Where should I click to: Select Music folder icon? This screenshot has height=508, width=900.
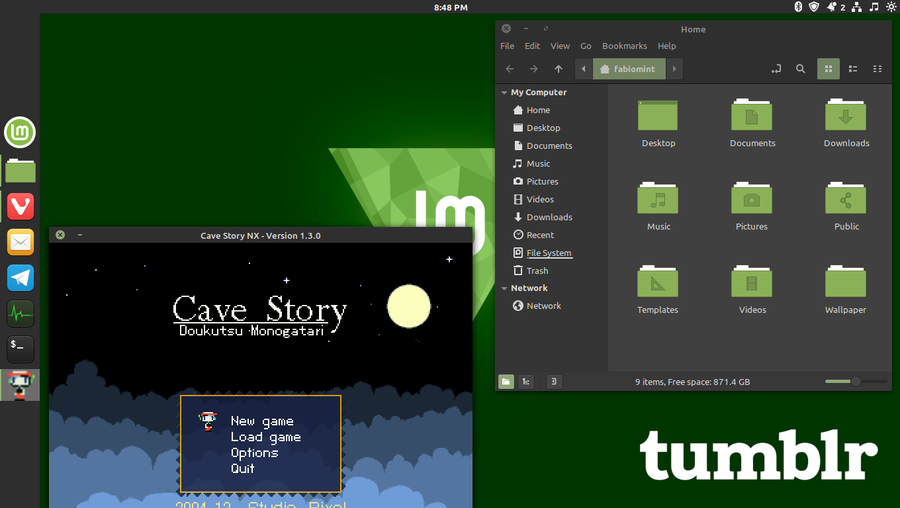658,199
